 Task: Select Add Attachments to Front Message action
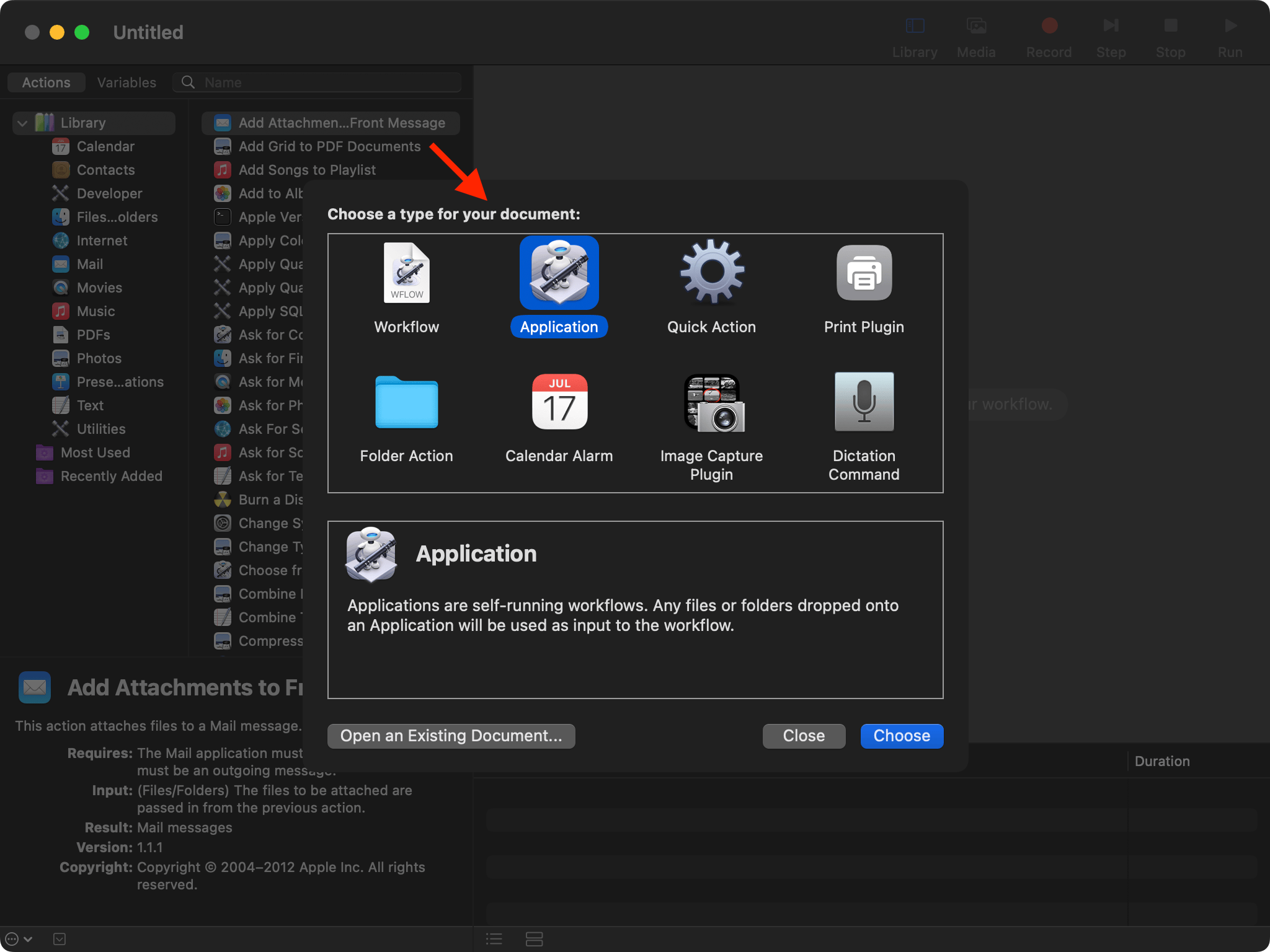coord(331,123)
